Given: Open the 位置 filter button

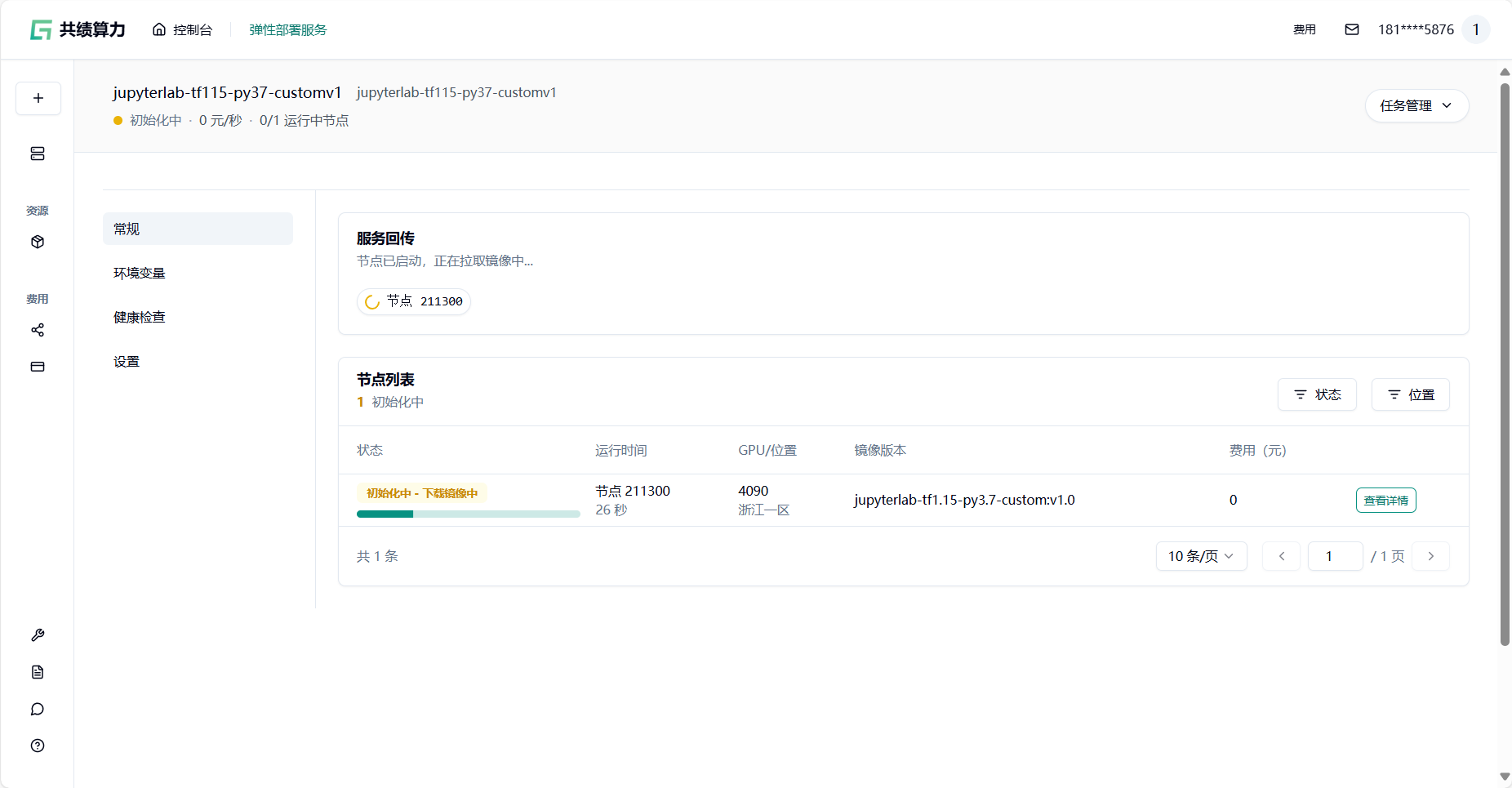Looking at the screenshot, I should pos(1410,394).
